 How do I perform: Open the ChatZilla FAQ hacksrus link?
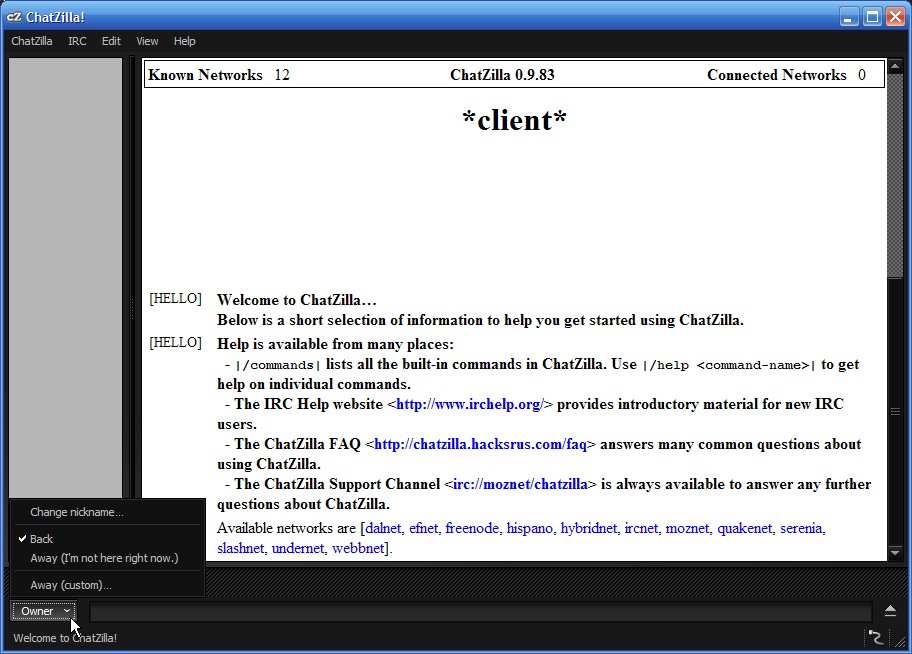[480, 445]
